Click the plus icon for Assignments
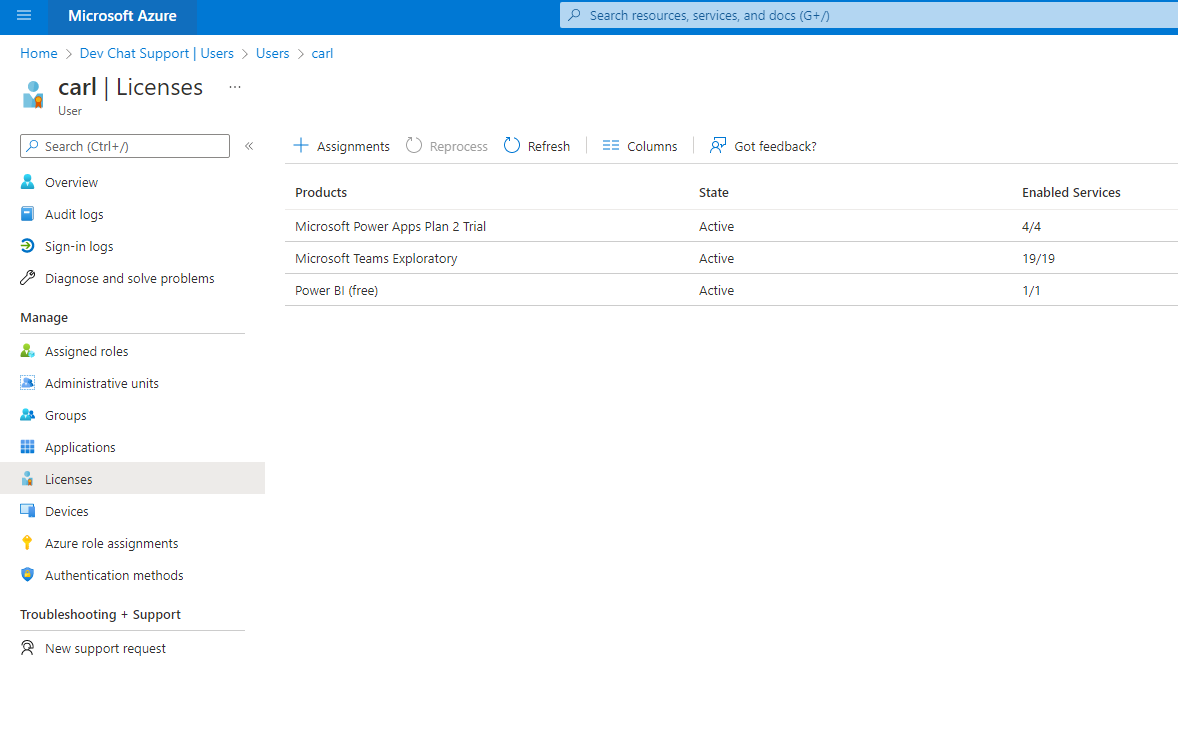This screenshot has width=1178, height=735. pos(301,145)
